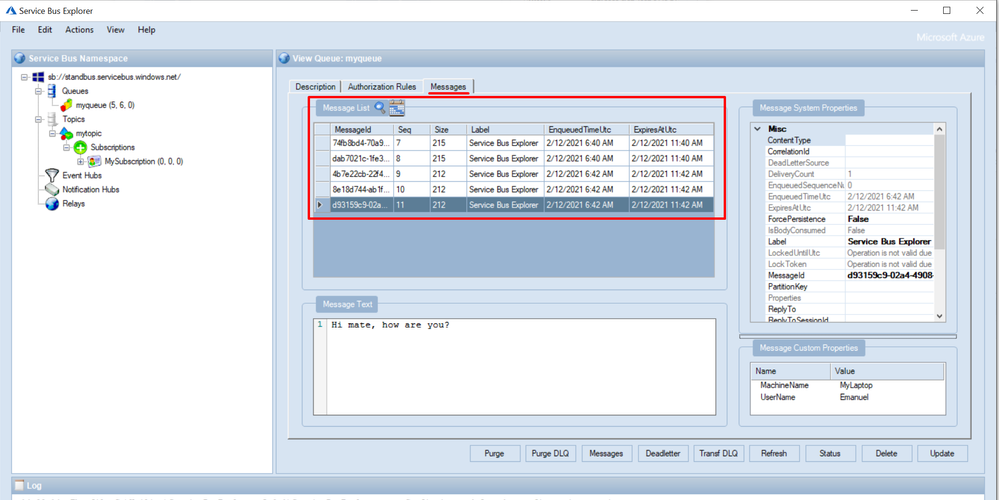
Task: Click the globe icon beside View Queue: myqueue
Action: [285, 58]
